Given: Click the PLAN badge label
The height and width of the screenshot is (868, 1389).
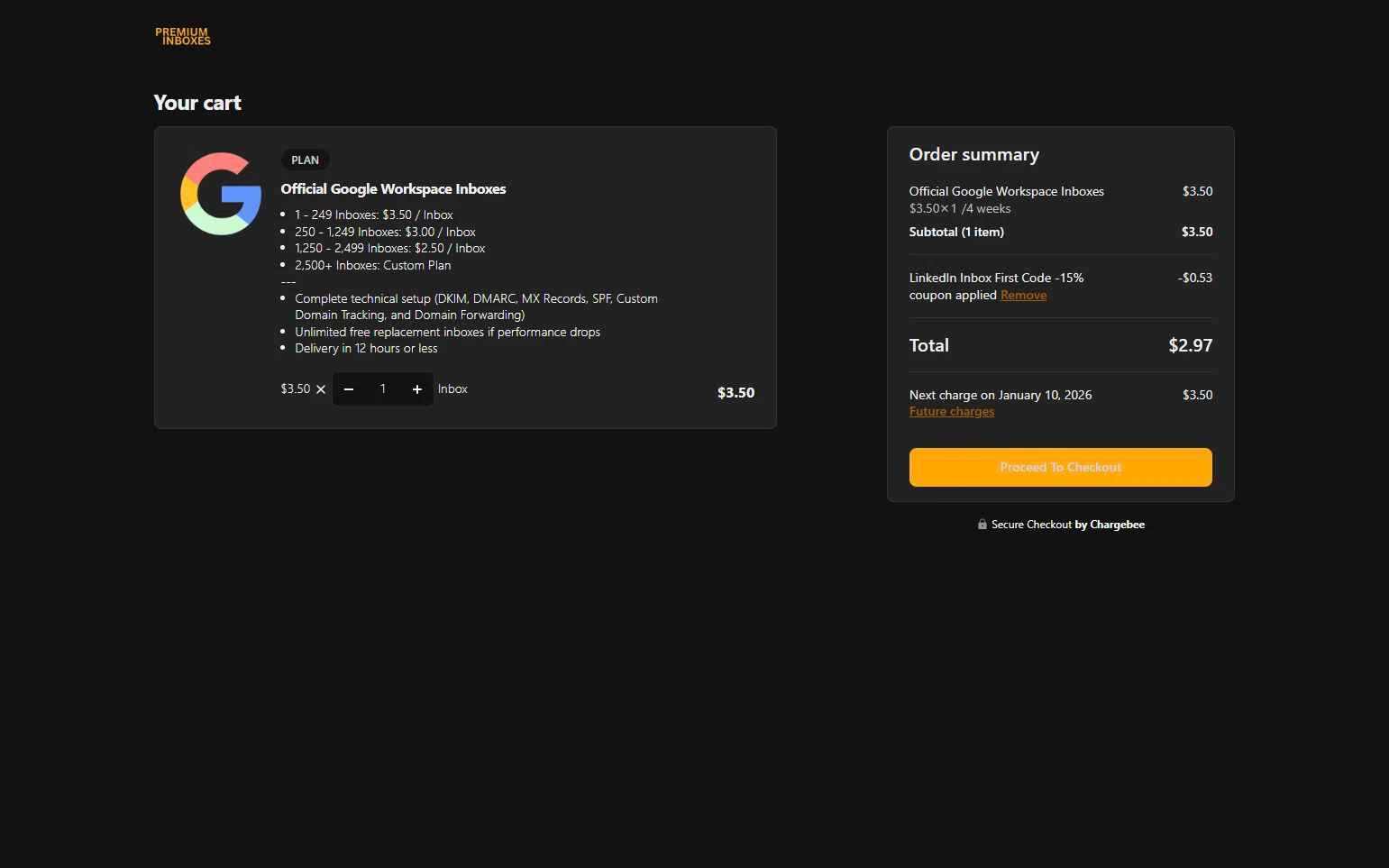Looking at the screenshot, I should click(x=305, y=160).
